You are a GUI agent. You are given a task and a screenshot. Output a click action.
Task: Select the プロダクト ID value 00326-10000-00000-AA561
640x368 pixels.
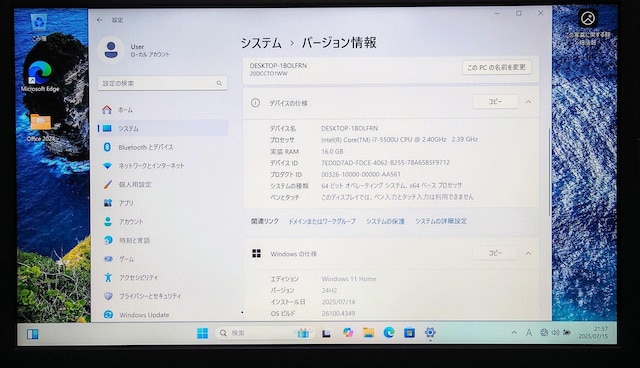[361, 174]
